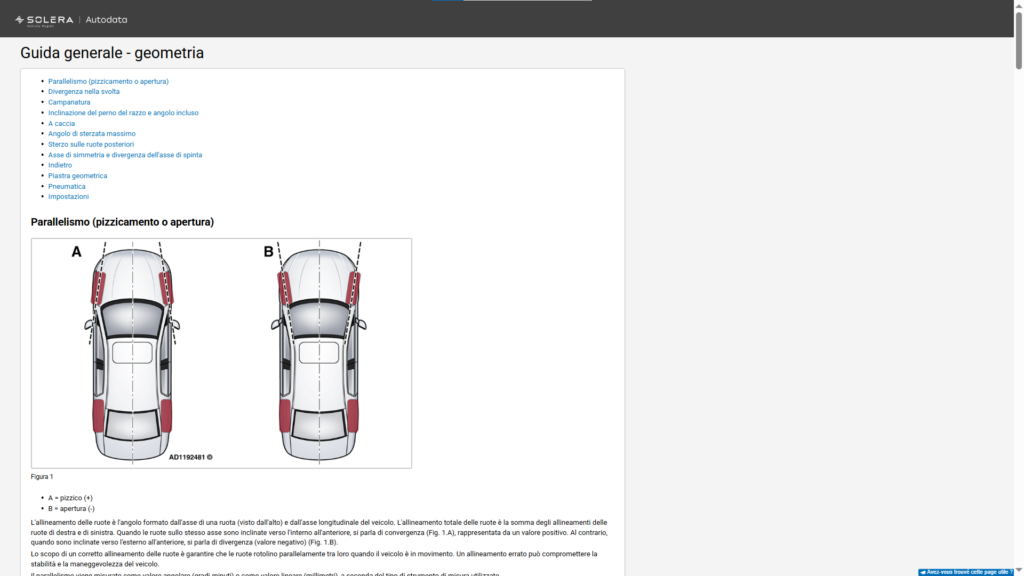Open the Piastra geometrica link
This screenshot has width=1024, height=576.
point(78,176)
